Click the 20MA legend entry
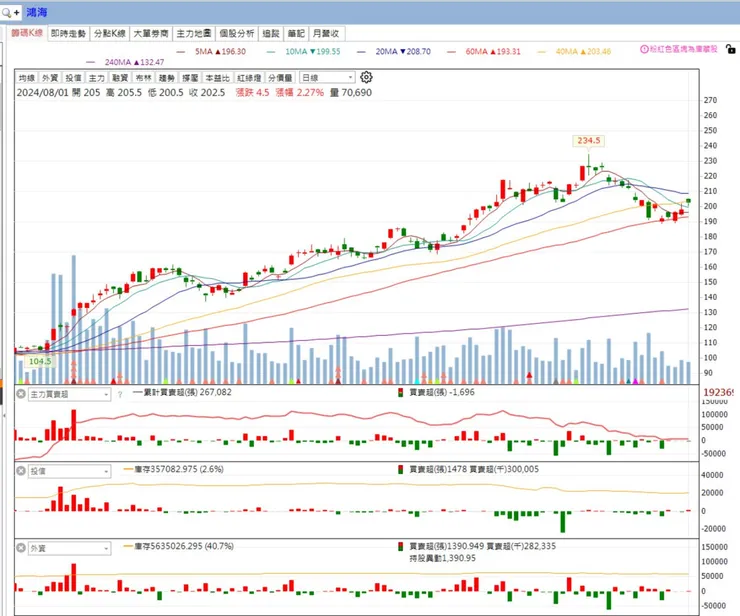This screenshot has width=740, height=616. [x=394, y=51]
